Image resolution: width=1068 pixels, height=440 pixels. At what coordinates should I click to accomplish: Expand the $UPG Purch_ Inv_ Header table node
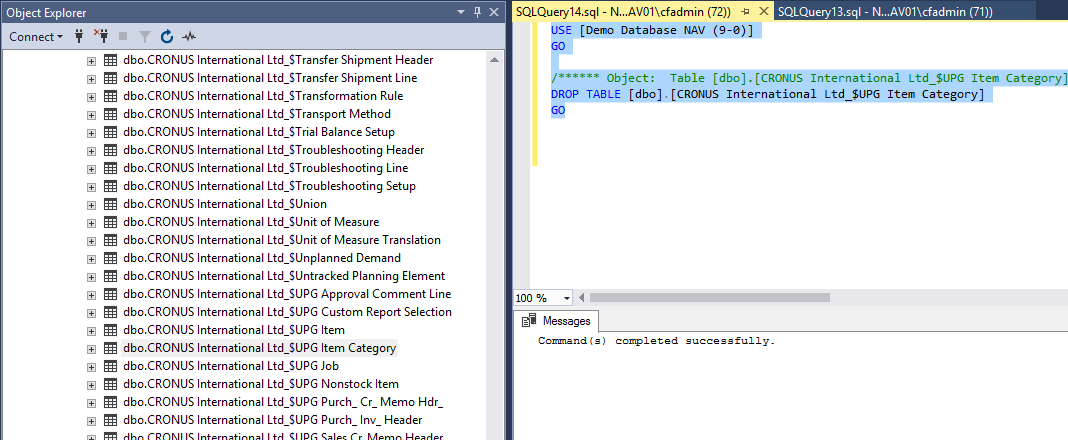[x=91, y=421]
